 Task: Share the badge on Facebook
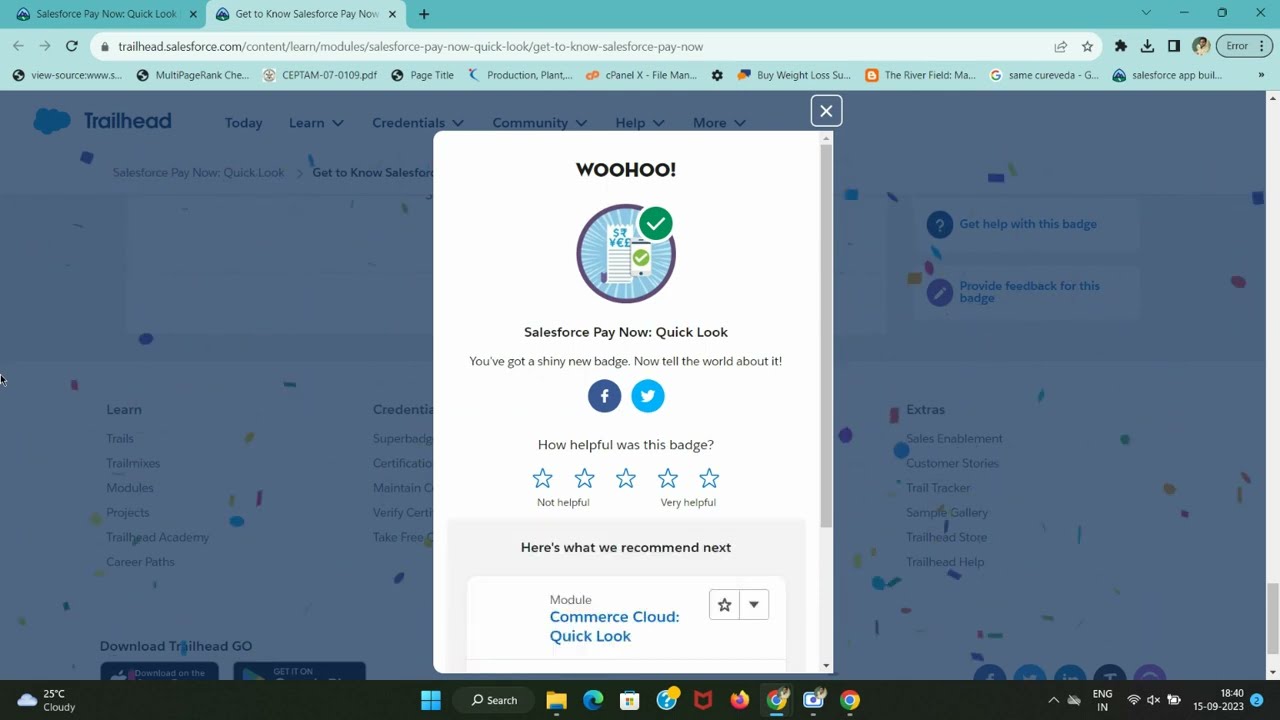(x=604, y=396)
